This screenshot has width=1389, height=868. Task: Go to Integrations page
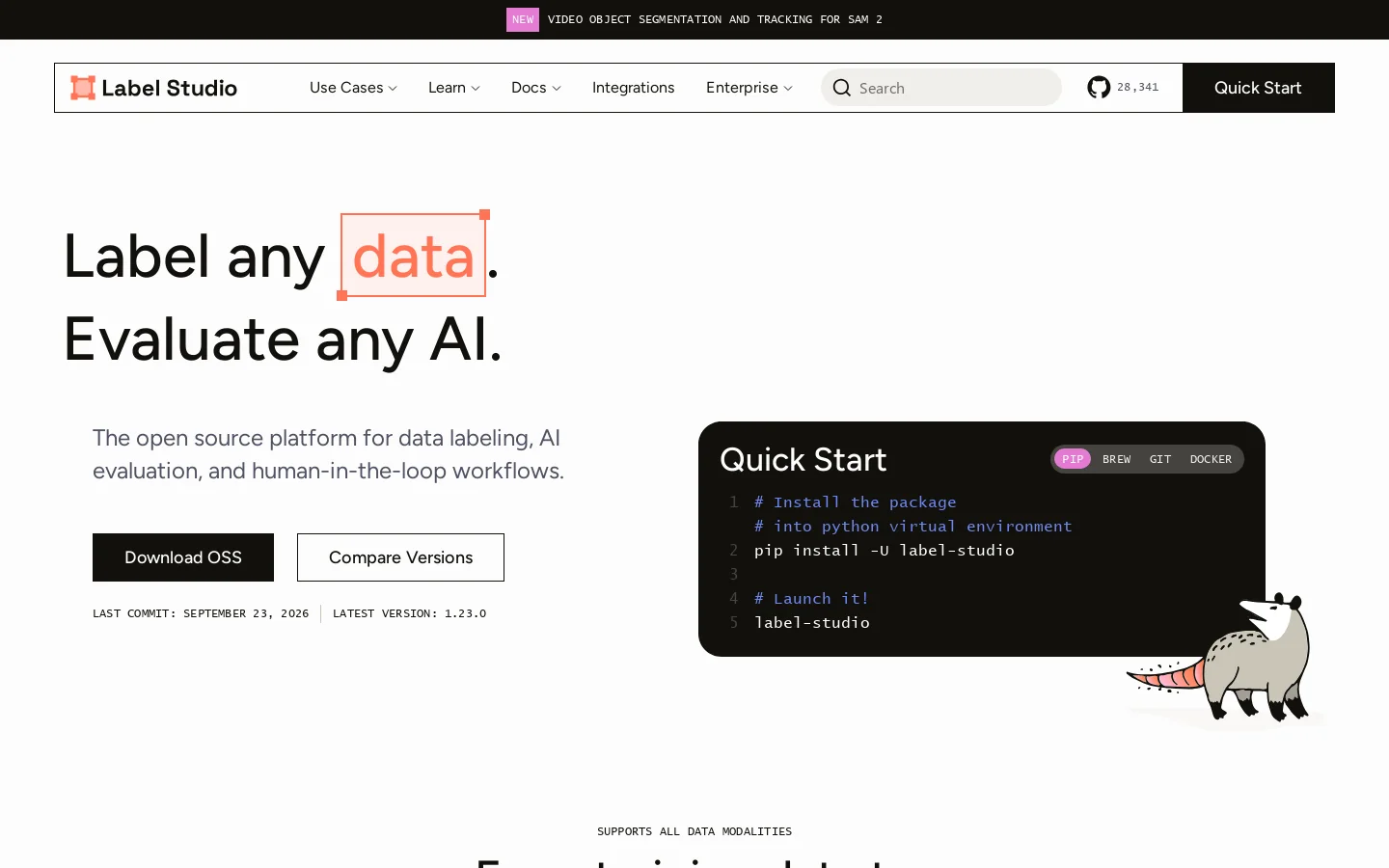pyautogui.click(x=633, y=88)
